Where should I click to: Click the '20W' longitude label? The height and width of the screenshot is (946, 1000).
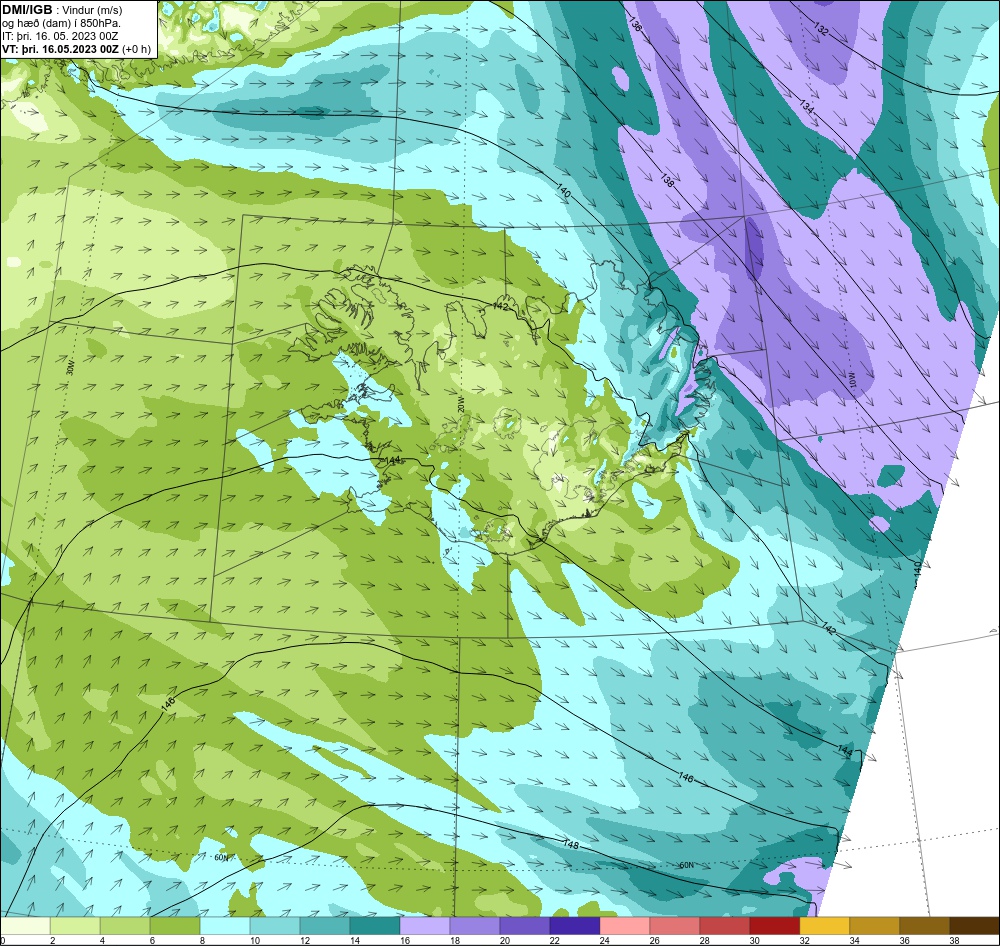pyautogui.click(x=460, y=404)
